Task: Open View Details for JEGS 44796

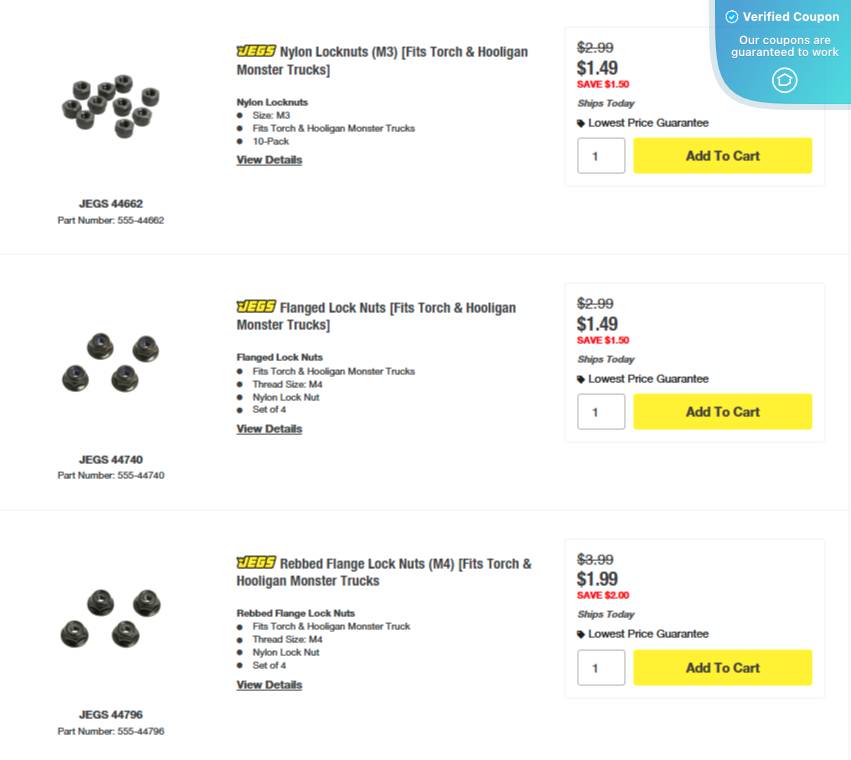Action: pyautogui.click(x=268, y=684)
